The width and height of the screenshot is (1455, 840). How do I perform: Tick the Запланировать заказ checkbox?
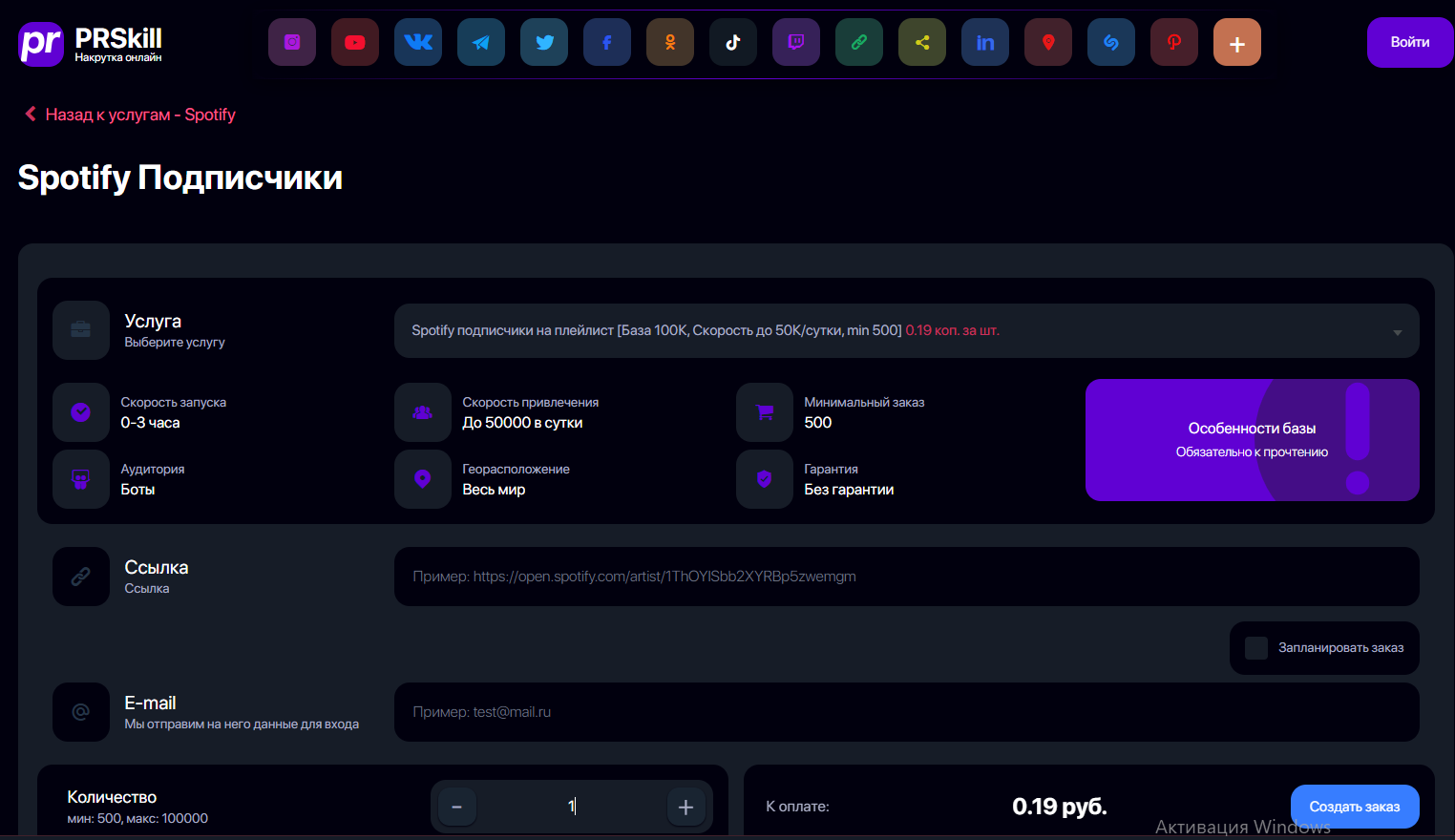(1256, 648)
